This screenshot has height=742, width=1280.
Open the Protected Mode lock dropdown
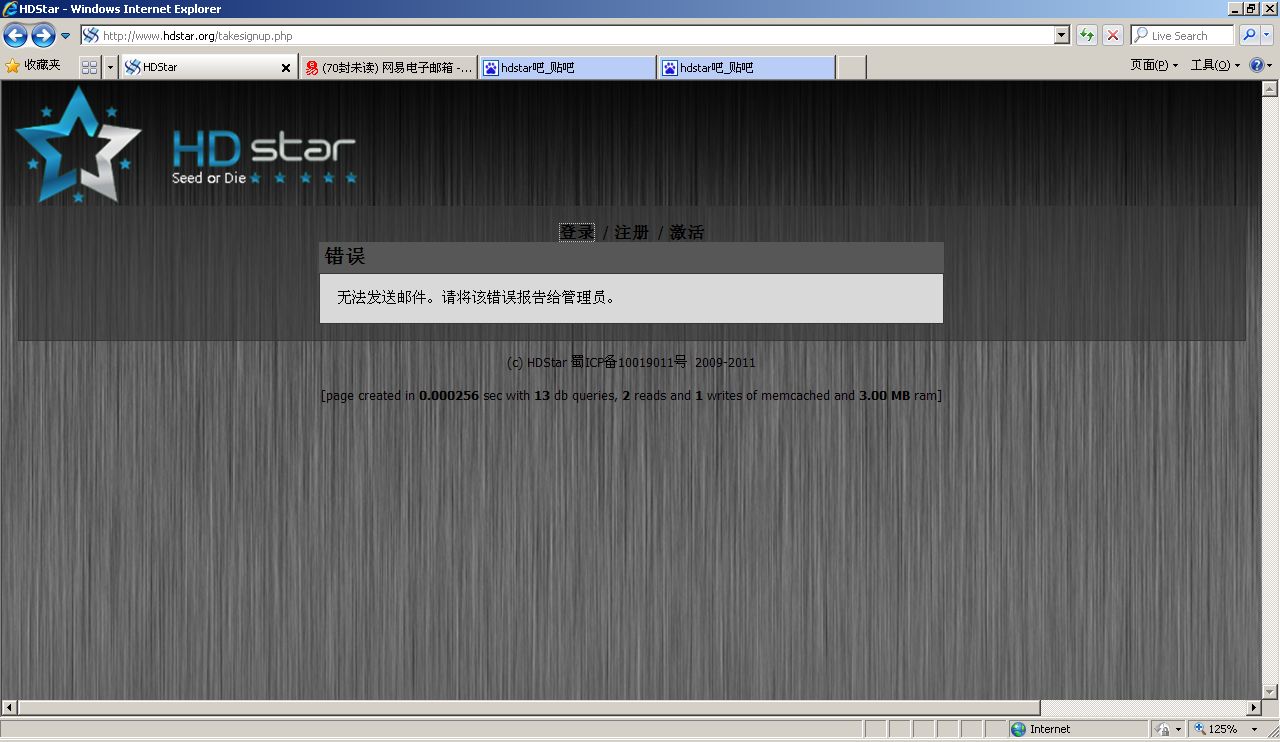pyautogui.click(x=1168, y=729)
